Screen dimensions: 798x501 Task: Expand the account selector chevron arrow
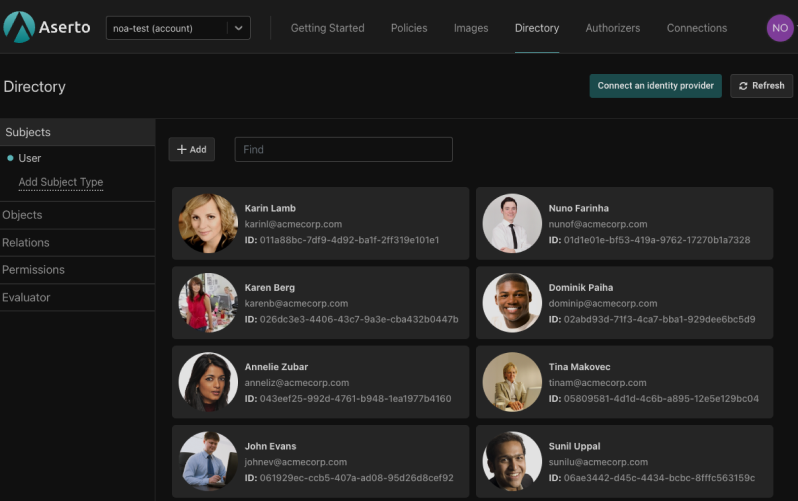[239, 28]
